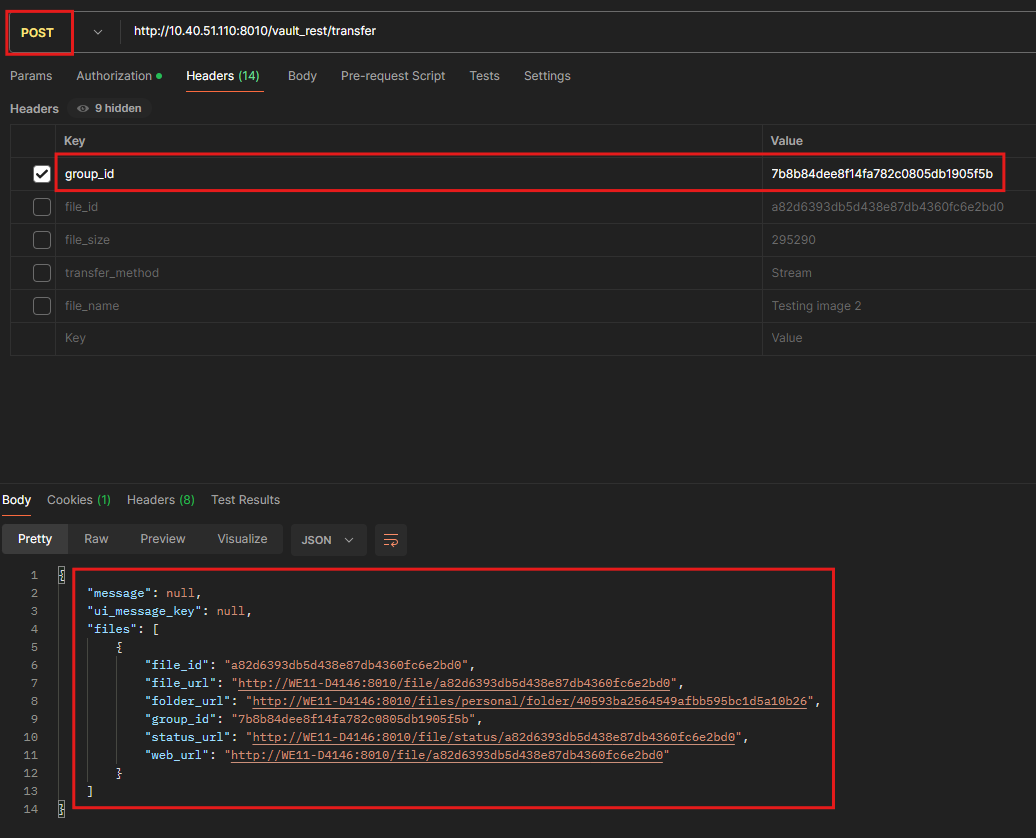Click the transfer_method value Stream
Screen dimensions: 1036x838
[x=792, y=273]
